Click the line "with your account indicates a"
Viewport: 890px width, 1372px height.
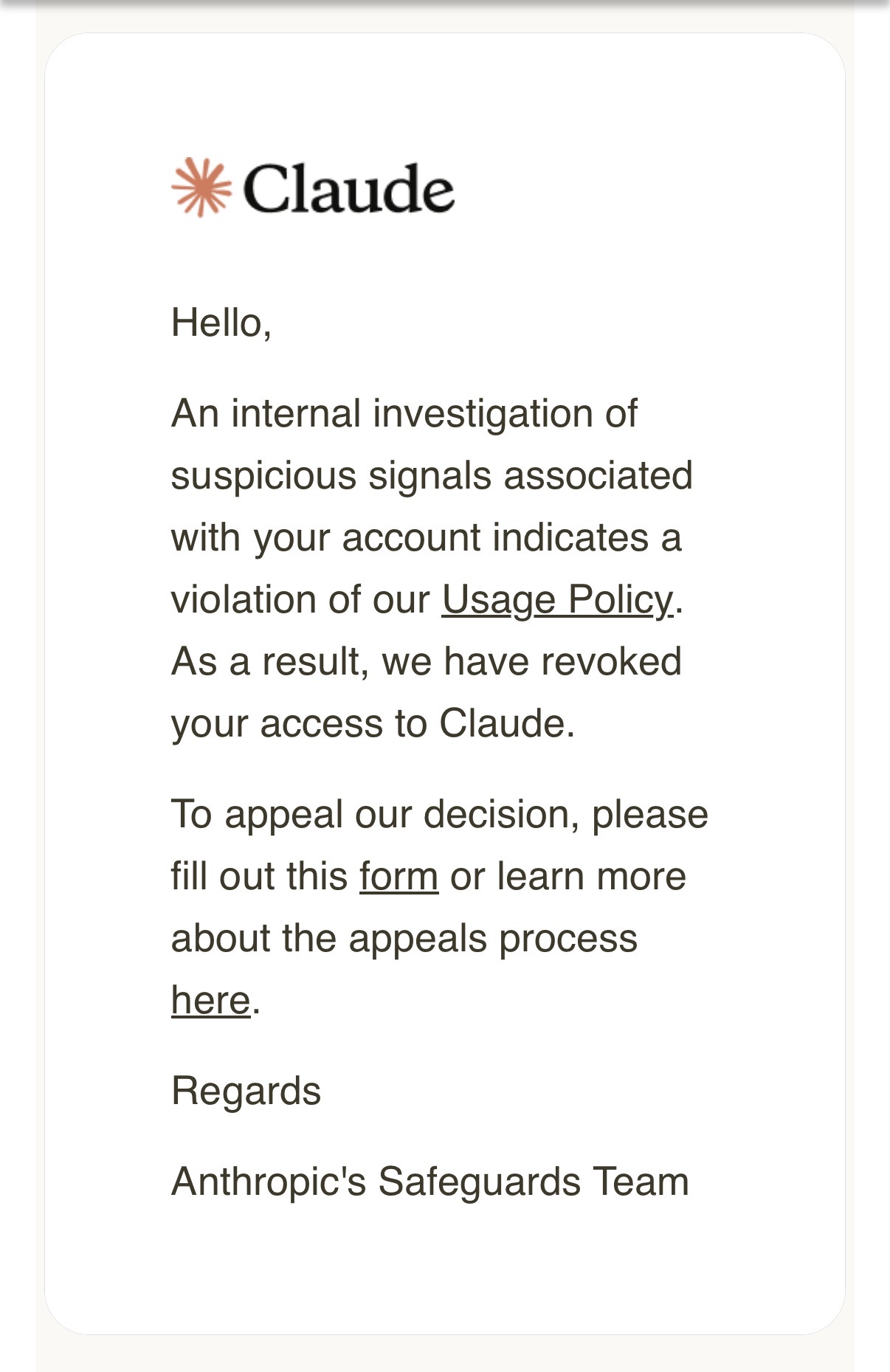pyautogui.click(x=426, y=537)
